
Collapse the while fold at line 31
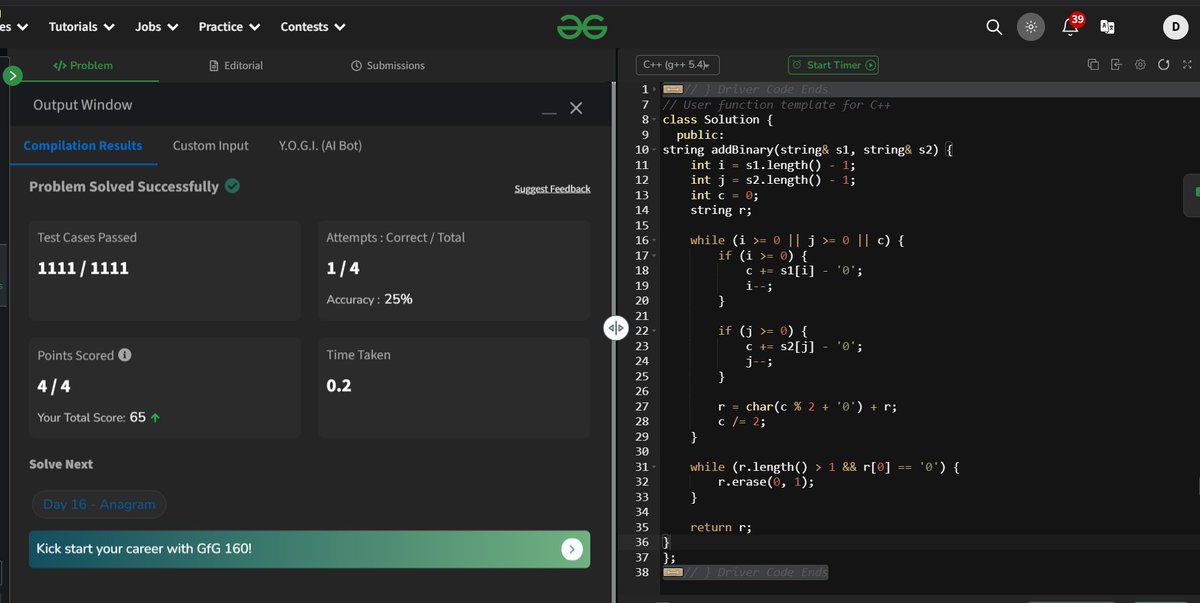click(x=655, y=467)
